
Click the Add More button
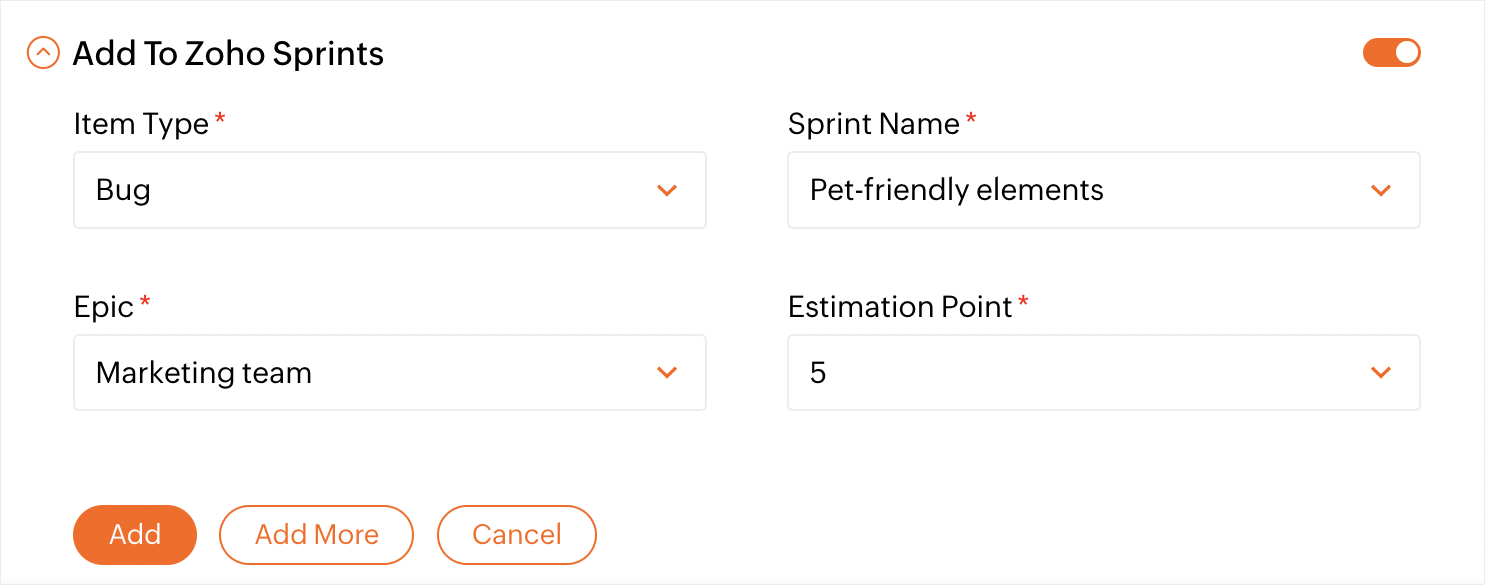pos(316,535)
